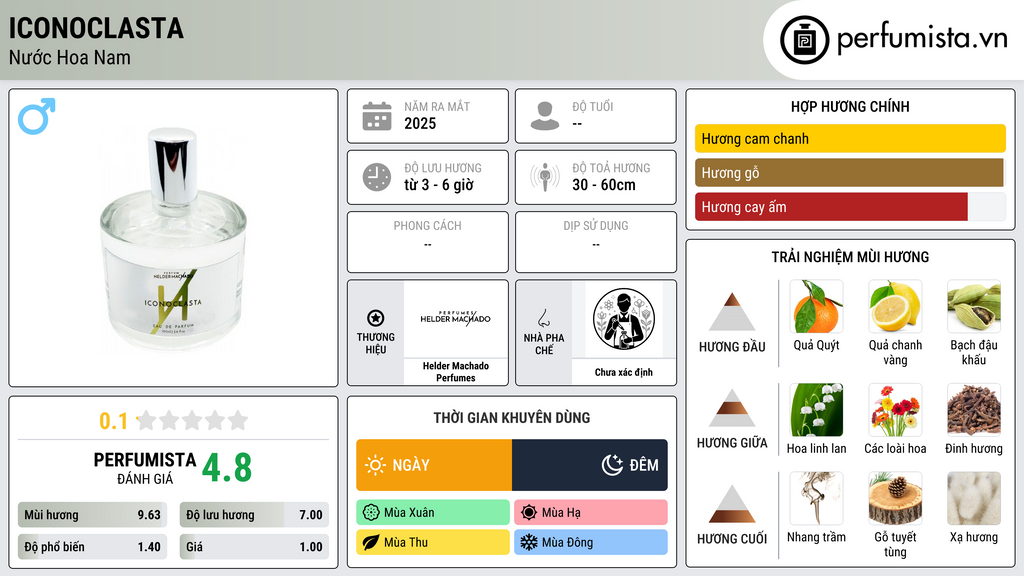Click the sillage icon beside Độ toả hương
This screenshot has height=576, width=1024.
545,177
